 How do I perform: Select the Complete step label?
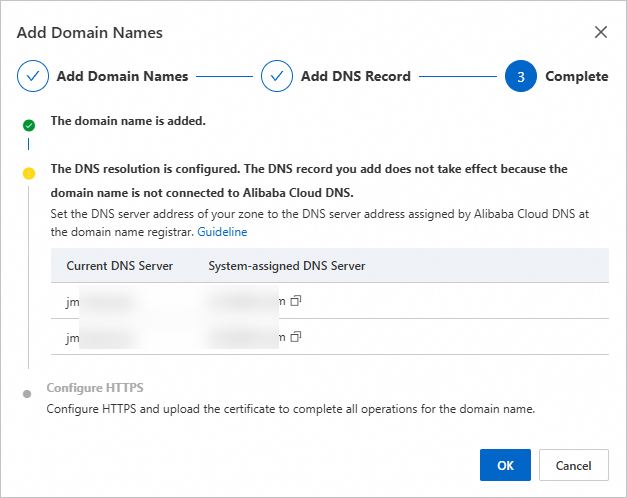(x=576, y=76)
